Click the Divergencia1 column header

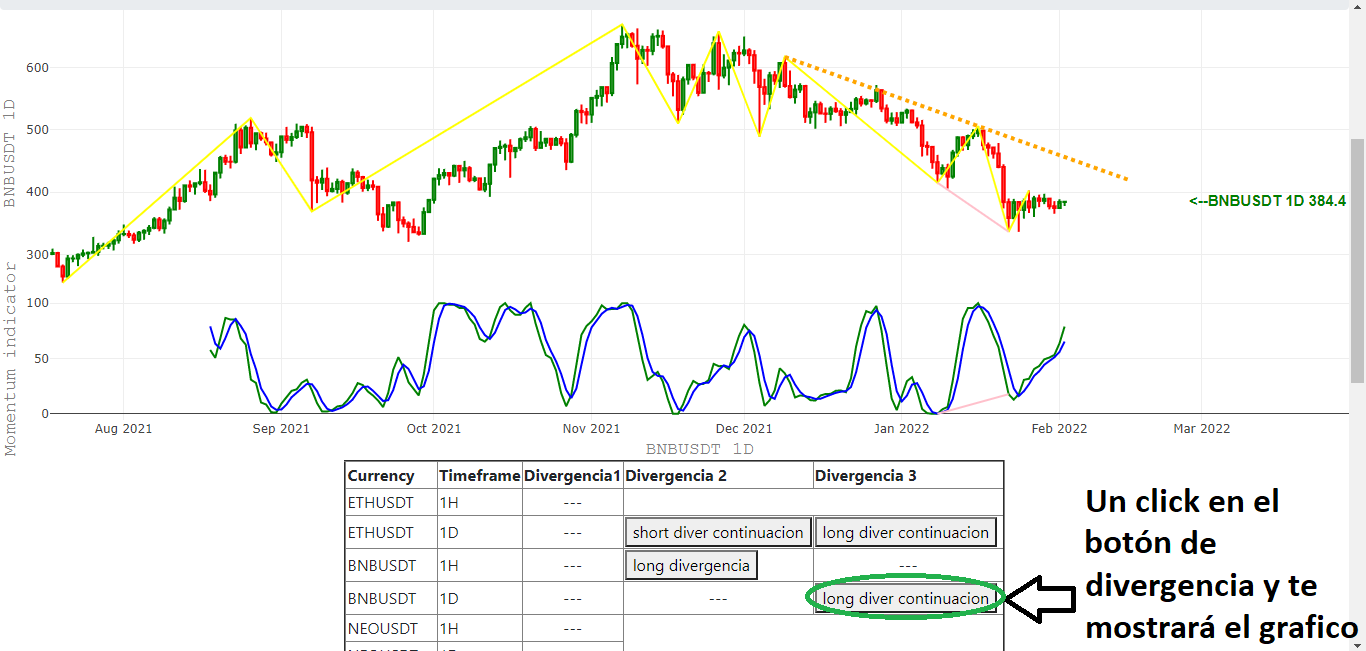coord(572,476)
